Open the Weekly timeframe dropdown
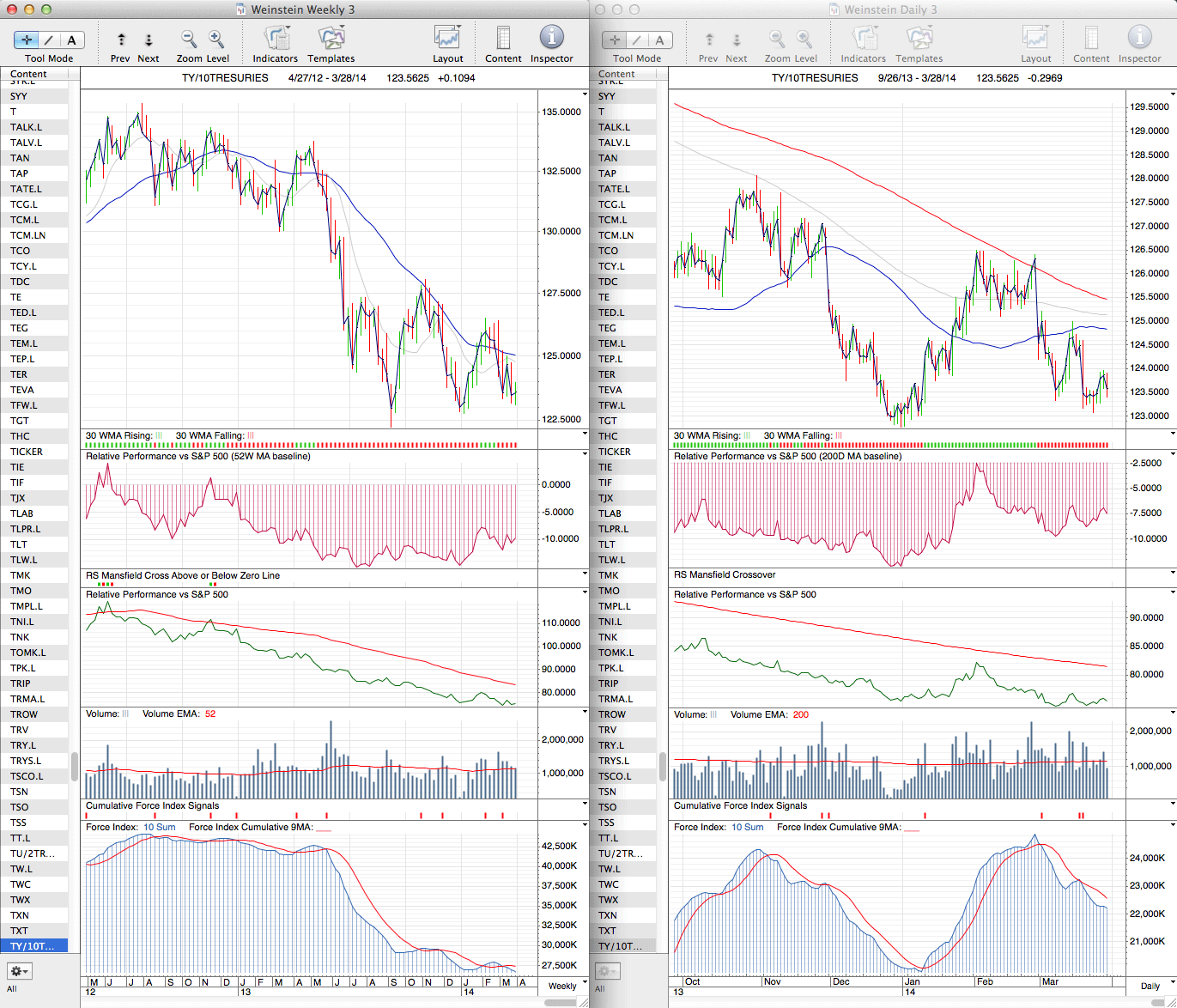 (567, 986)
